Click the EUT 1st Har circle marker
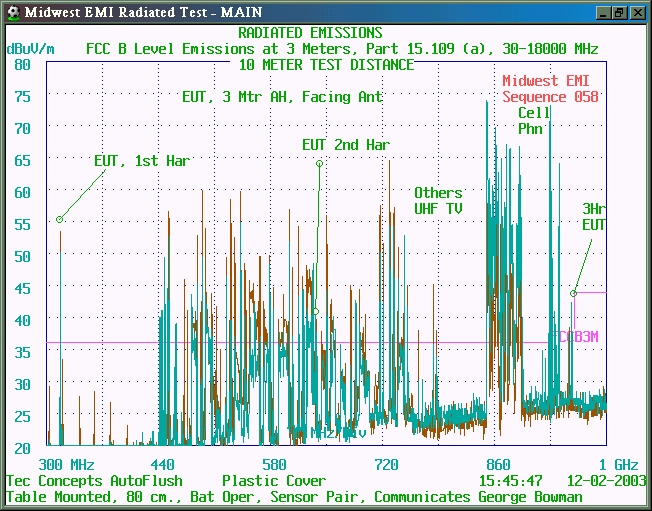The image size is (652, 511). coord(60,219)
